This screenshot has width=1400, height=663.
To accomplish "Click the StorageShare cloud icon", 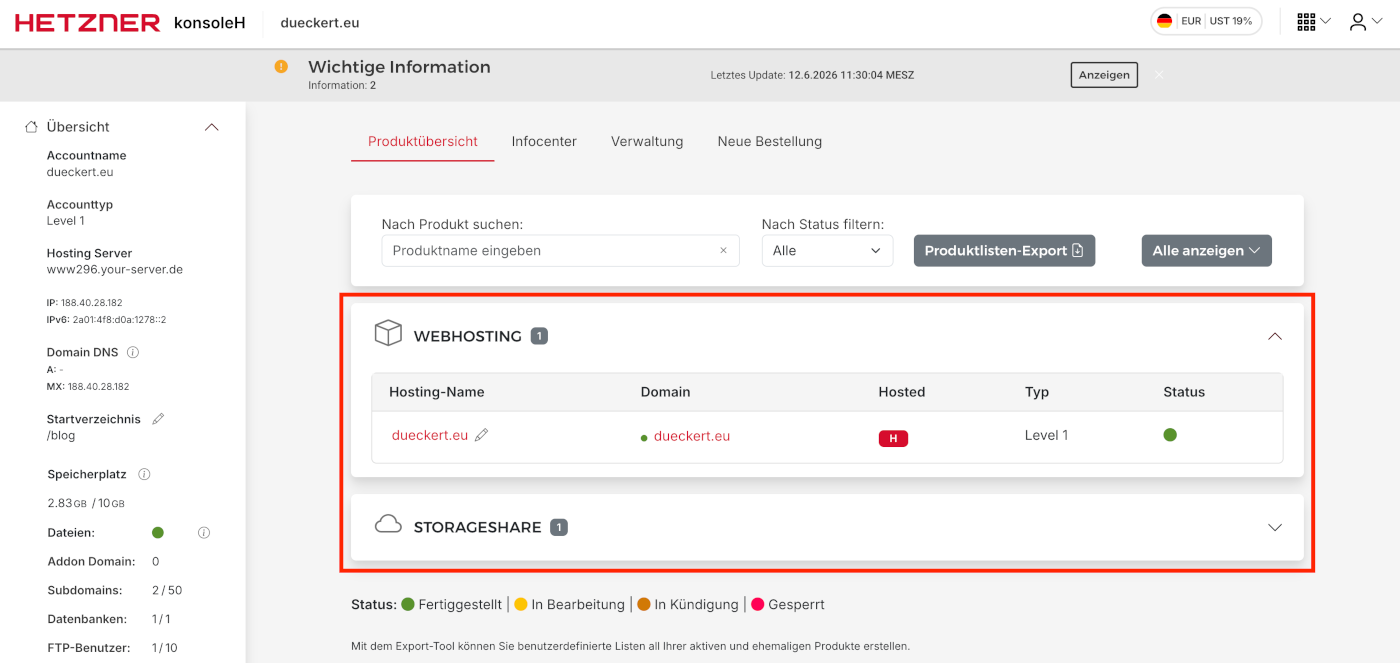I will pyautogui.click(x=388, y=525).
